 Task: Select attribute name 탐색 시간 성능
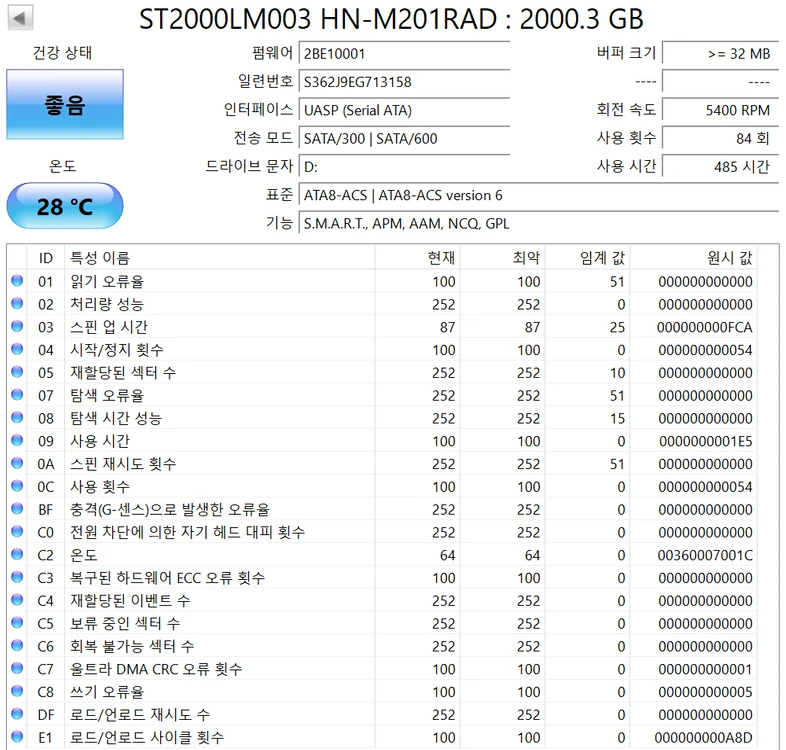116,418
